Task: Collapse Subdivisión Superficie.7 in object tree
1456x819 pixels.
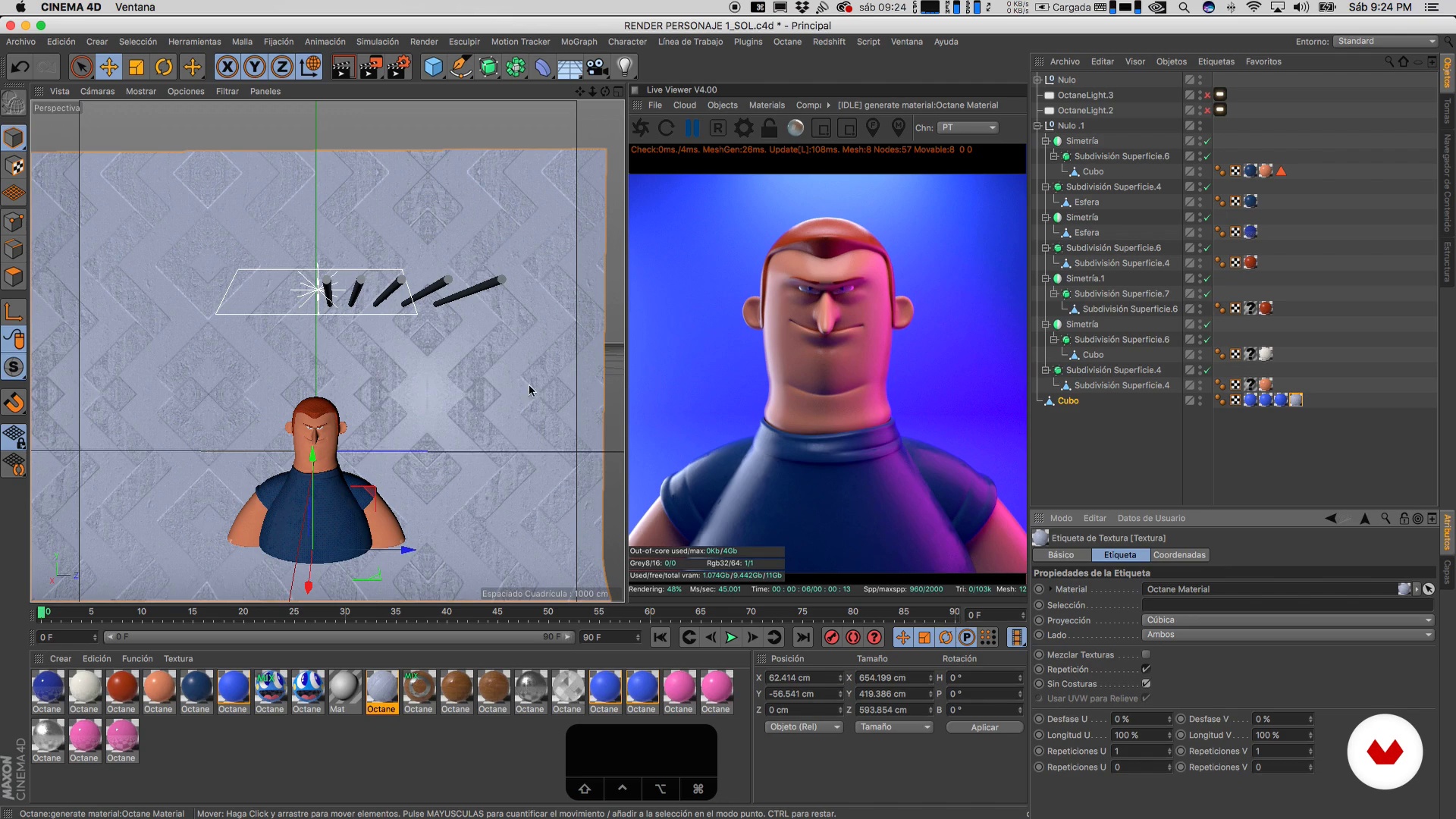Action: coord(1054,293)
